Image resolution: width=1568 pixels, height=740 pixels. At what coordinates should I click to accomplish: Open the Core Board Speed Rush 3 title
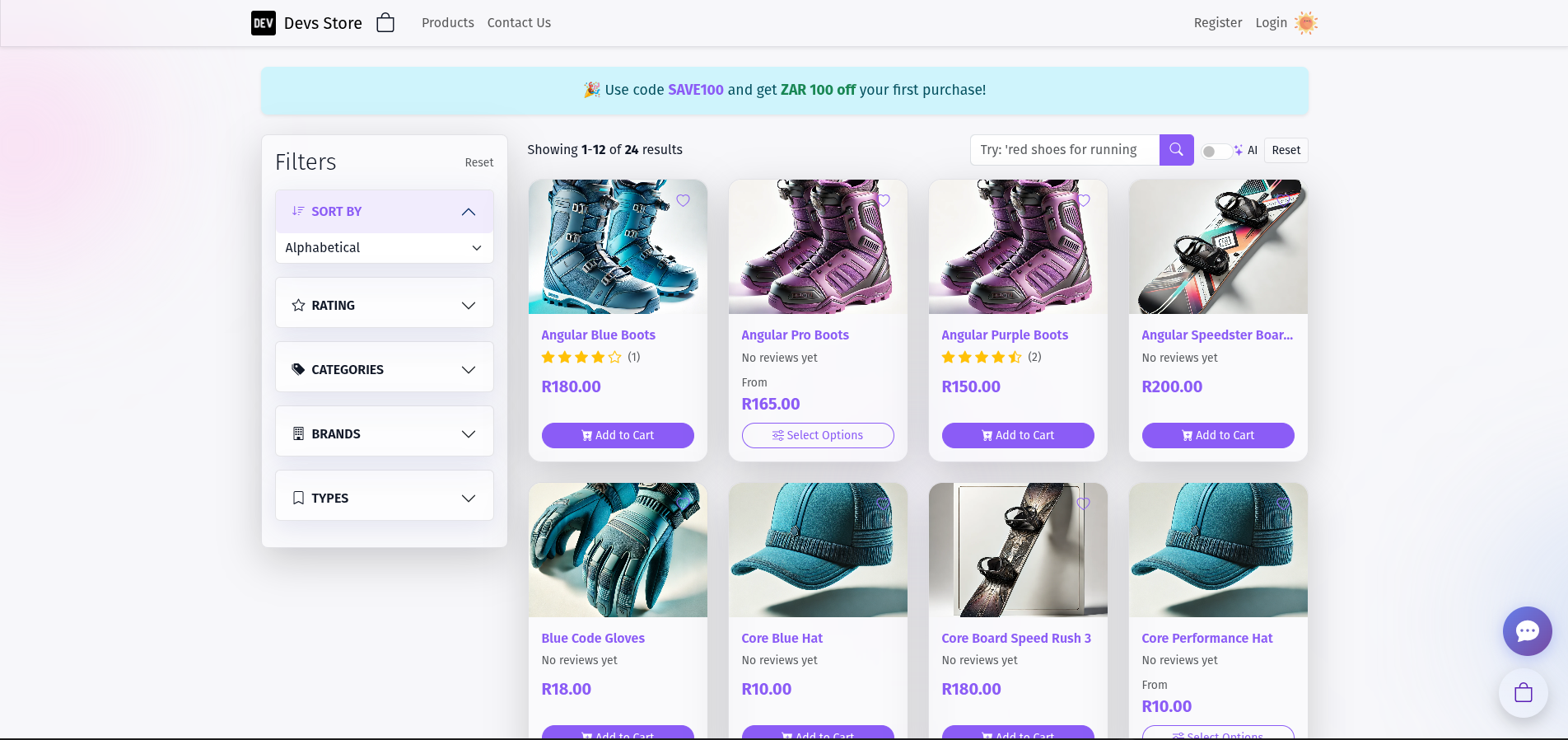(1016, 638)
